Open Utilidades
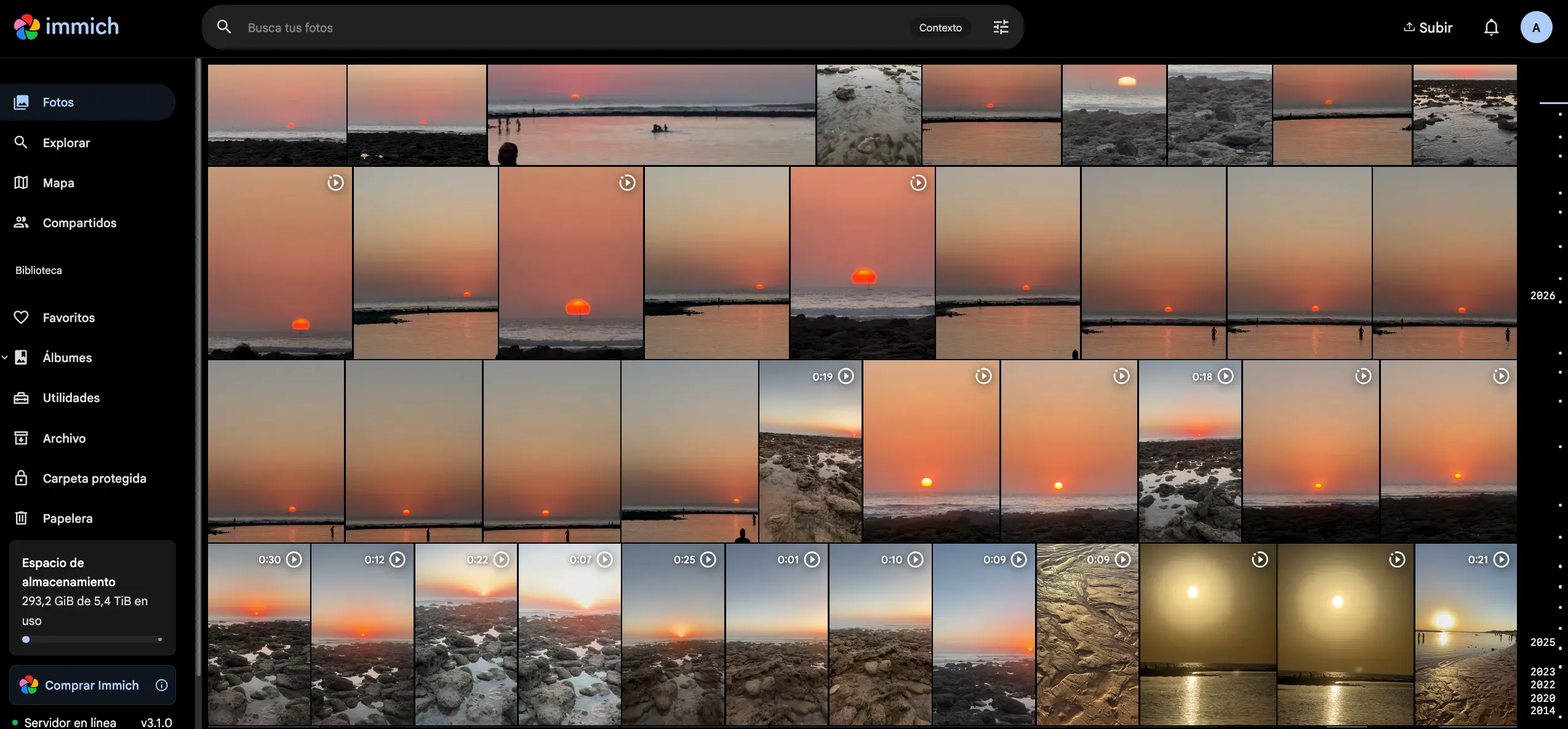The image size is (1568, 729). [x=88, y=398]
